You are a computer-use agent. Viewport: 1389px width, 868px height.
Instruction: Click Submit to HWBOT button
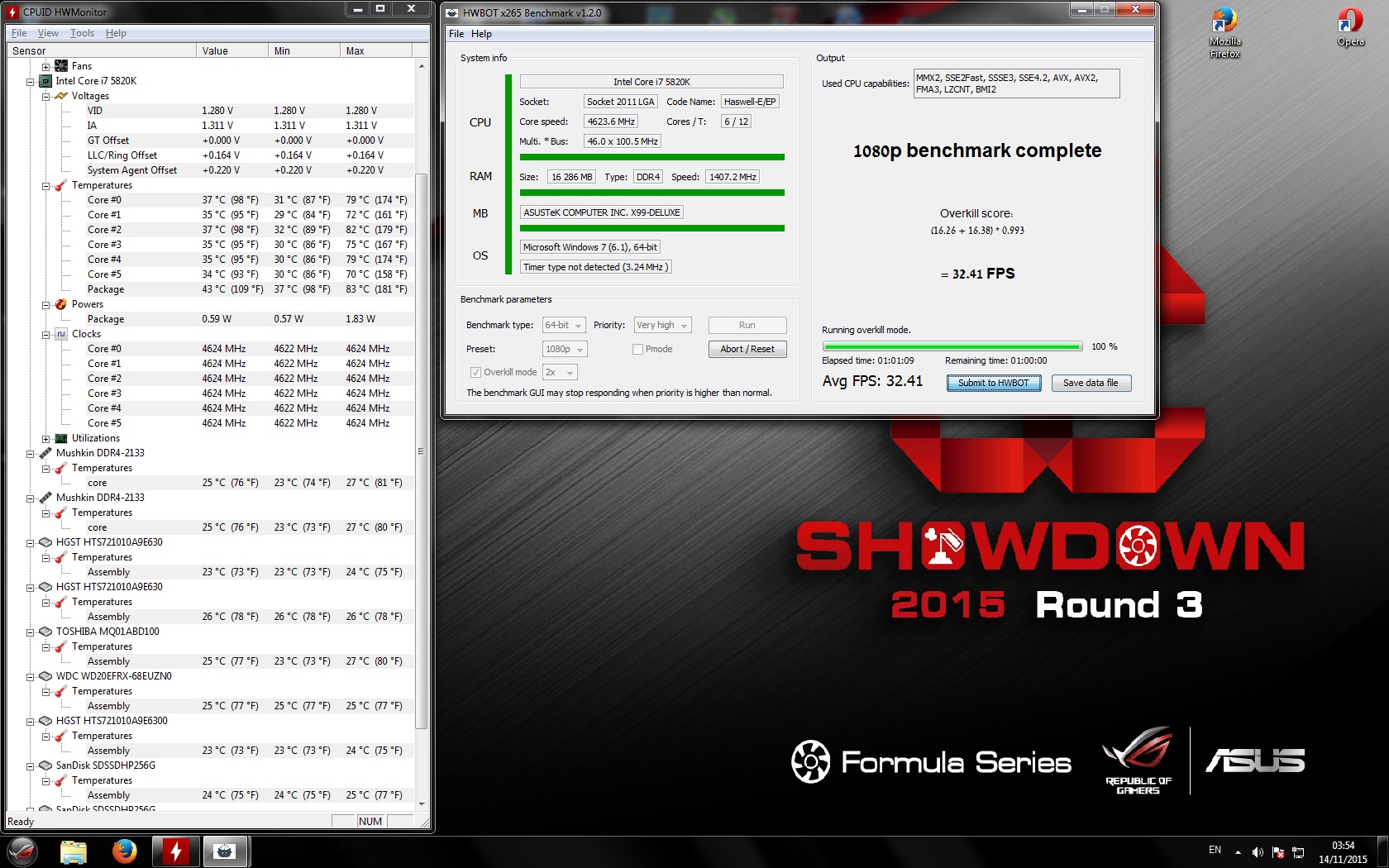pos(993,383)
